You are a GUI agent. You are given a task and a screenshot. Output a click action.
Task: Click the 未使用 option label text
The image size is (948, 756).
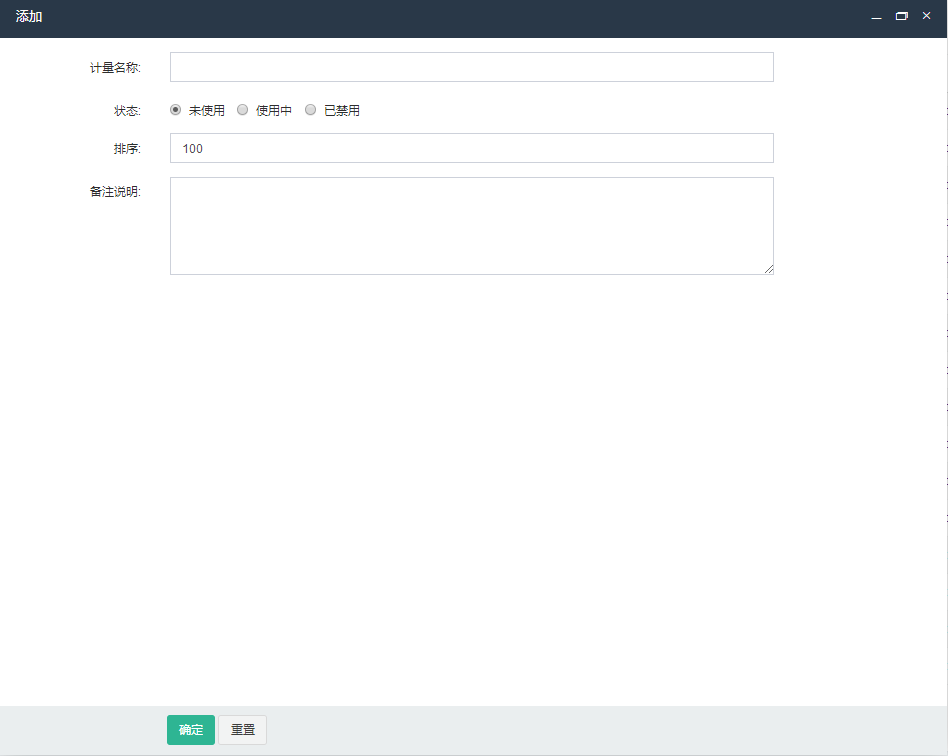pyautogui.click(x=206, y=111)
